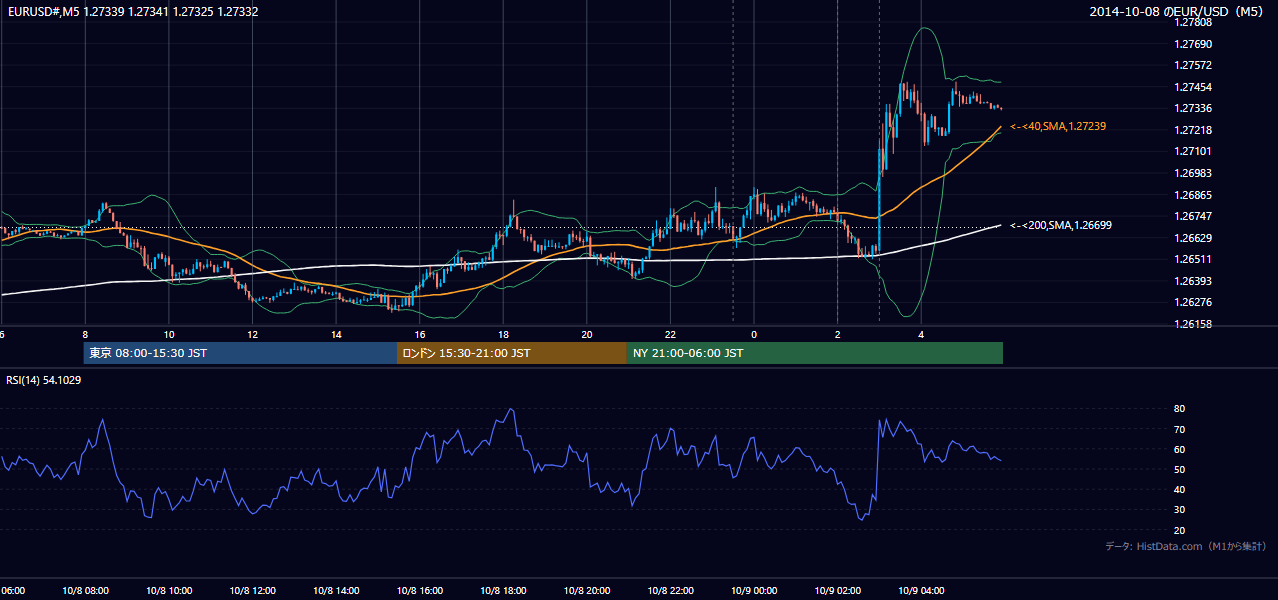1278x600 pixels.
Task: Click the 10/8 08:00 time label
Action: coord(85,591)
